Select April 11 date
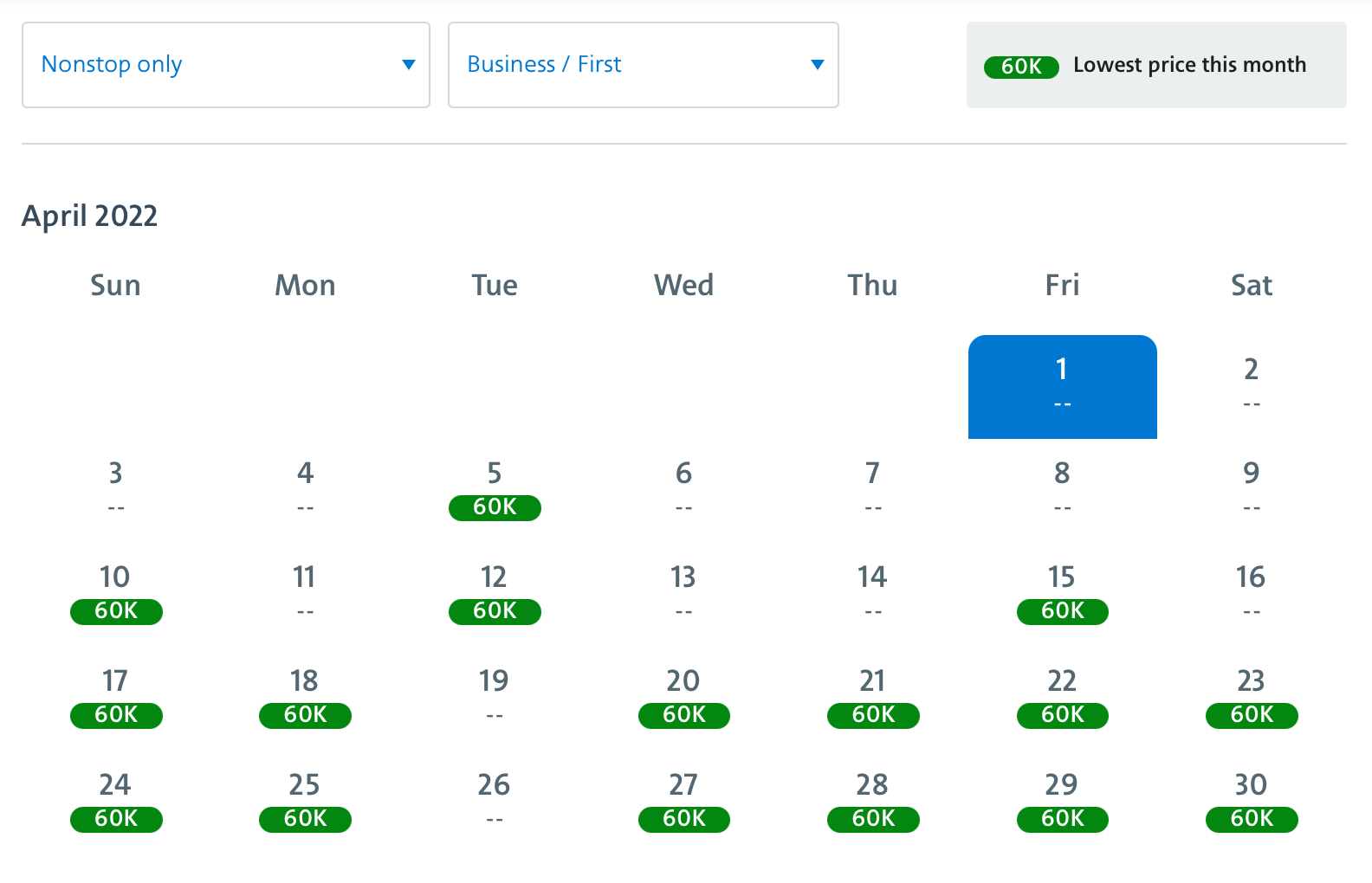The height and width of the screenshot is (883, 1372). pos(305,595)
